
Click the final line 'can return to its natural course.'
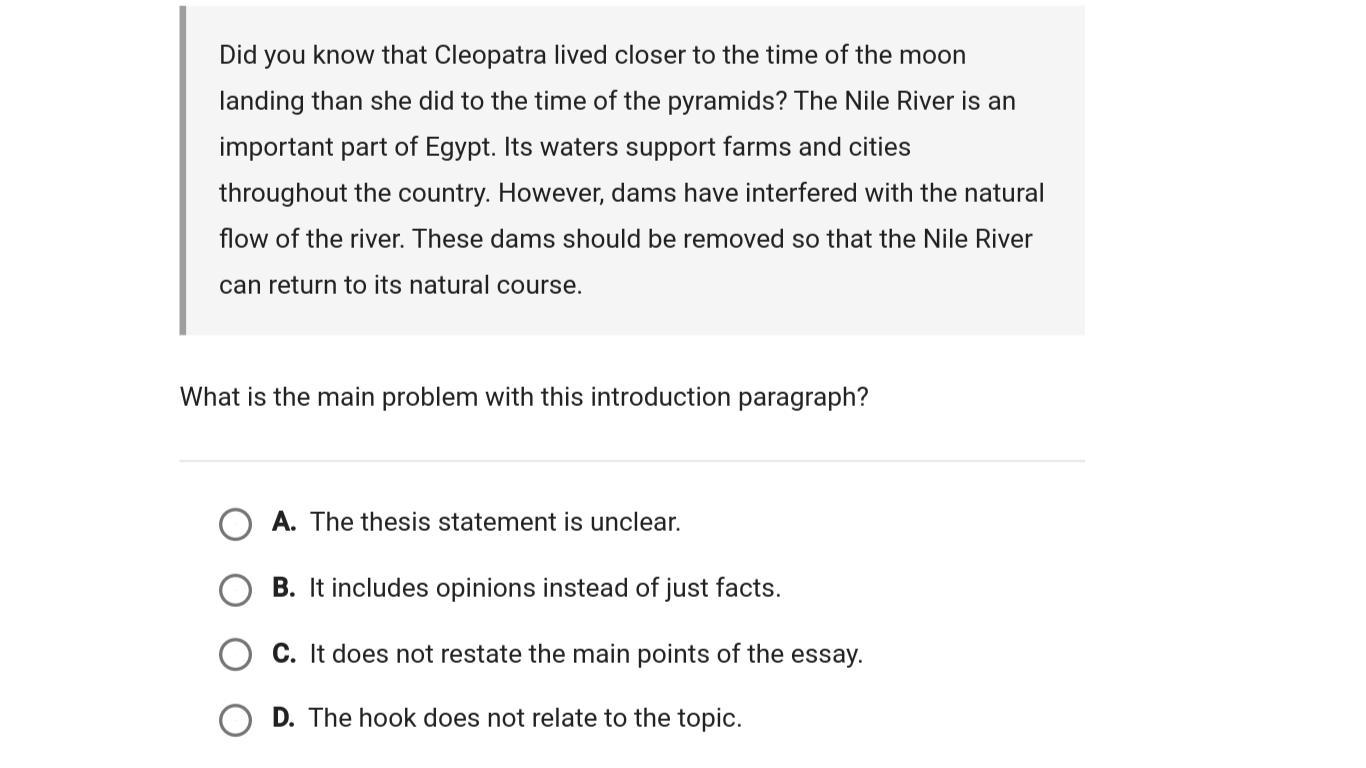(x=400, y=285)
